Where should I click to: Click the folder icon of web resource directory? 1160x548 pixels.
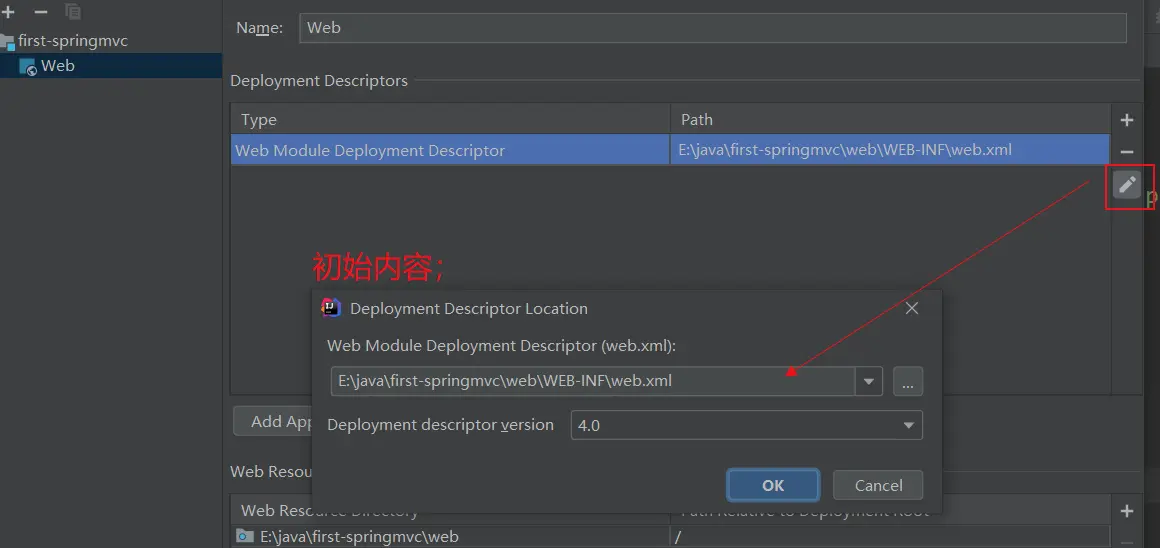244,535
